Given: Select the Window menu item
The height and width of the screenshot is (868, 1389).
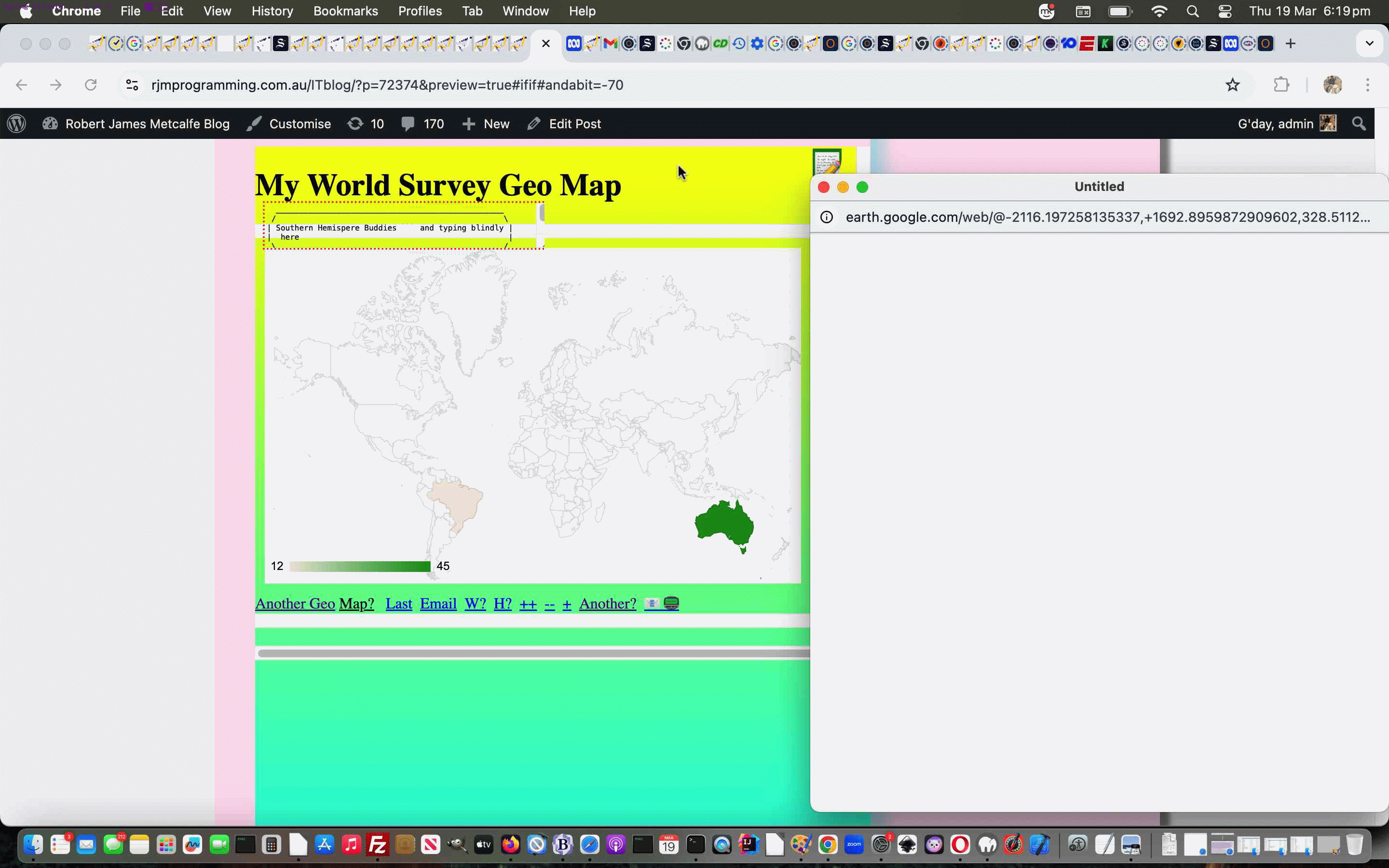Looking at the screenshot, I should tap(525, 11).
